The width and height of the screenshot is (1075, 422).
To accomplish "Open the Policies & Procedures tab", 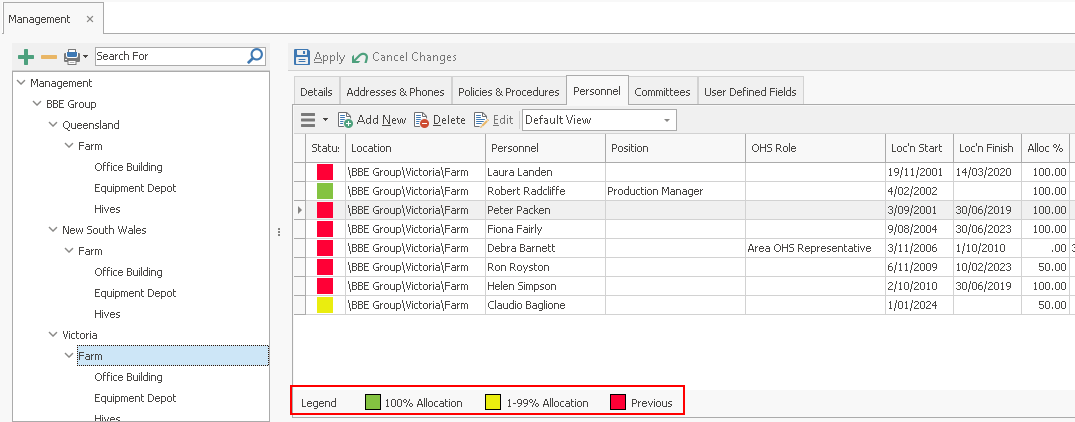I will click(x=509, y=92).
